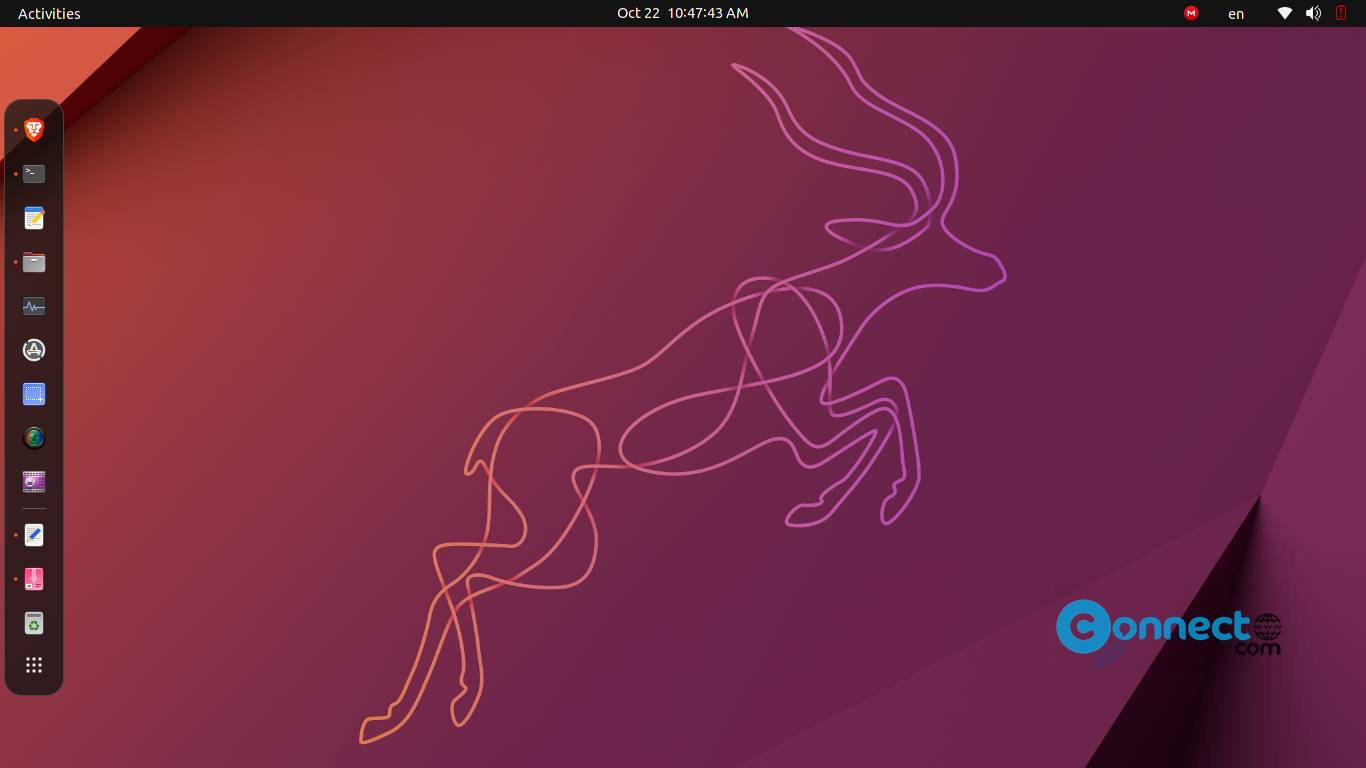Launch the Terminal from the dock

coord(34,174)
